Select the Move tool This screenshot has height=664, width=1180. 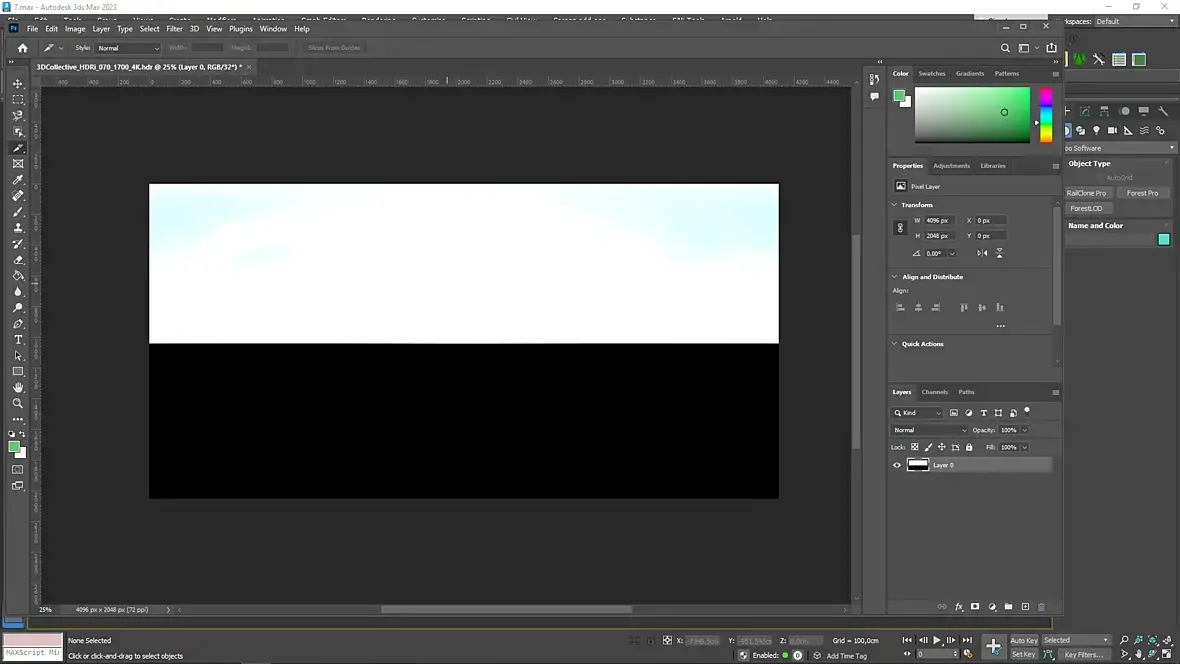[x=18, y=84]
